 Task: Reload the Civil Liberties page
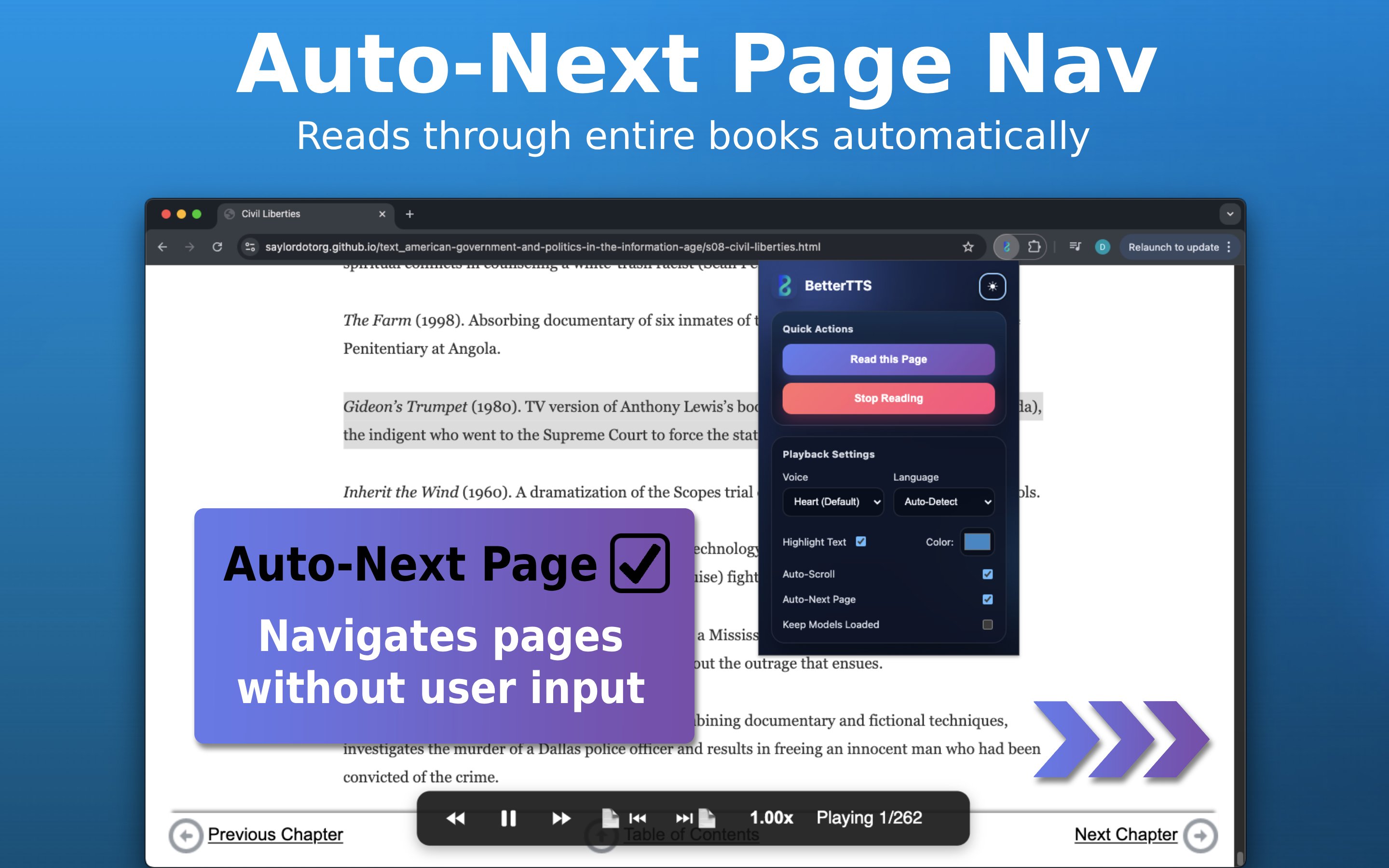(217, 247)
